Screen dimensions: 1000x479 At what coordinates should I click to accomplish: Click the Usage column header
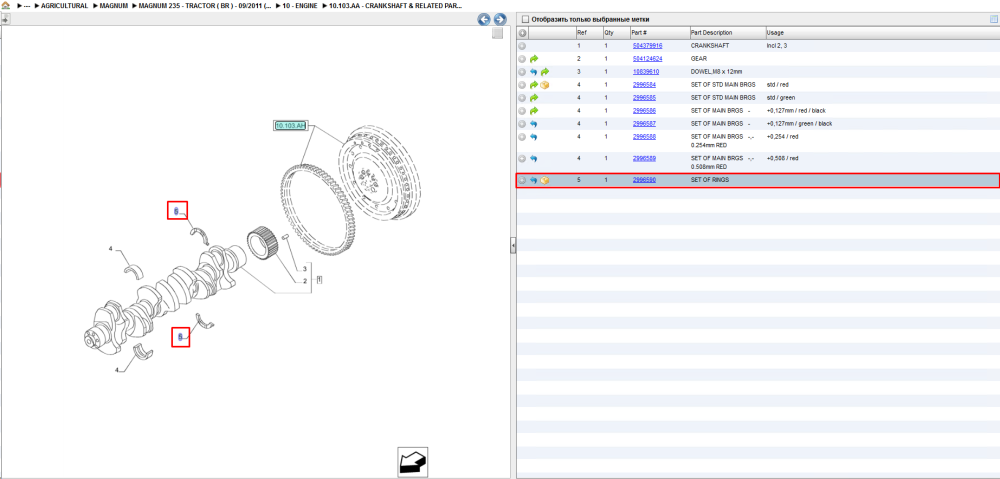(882, 33)
